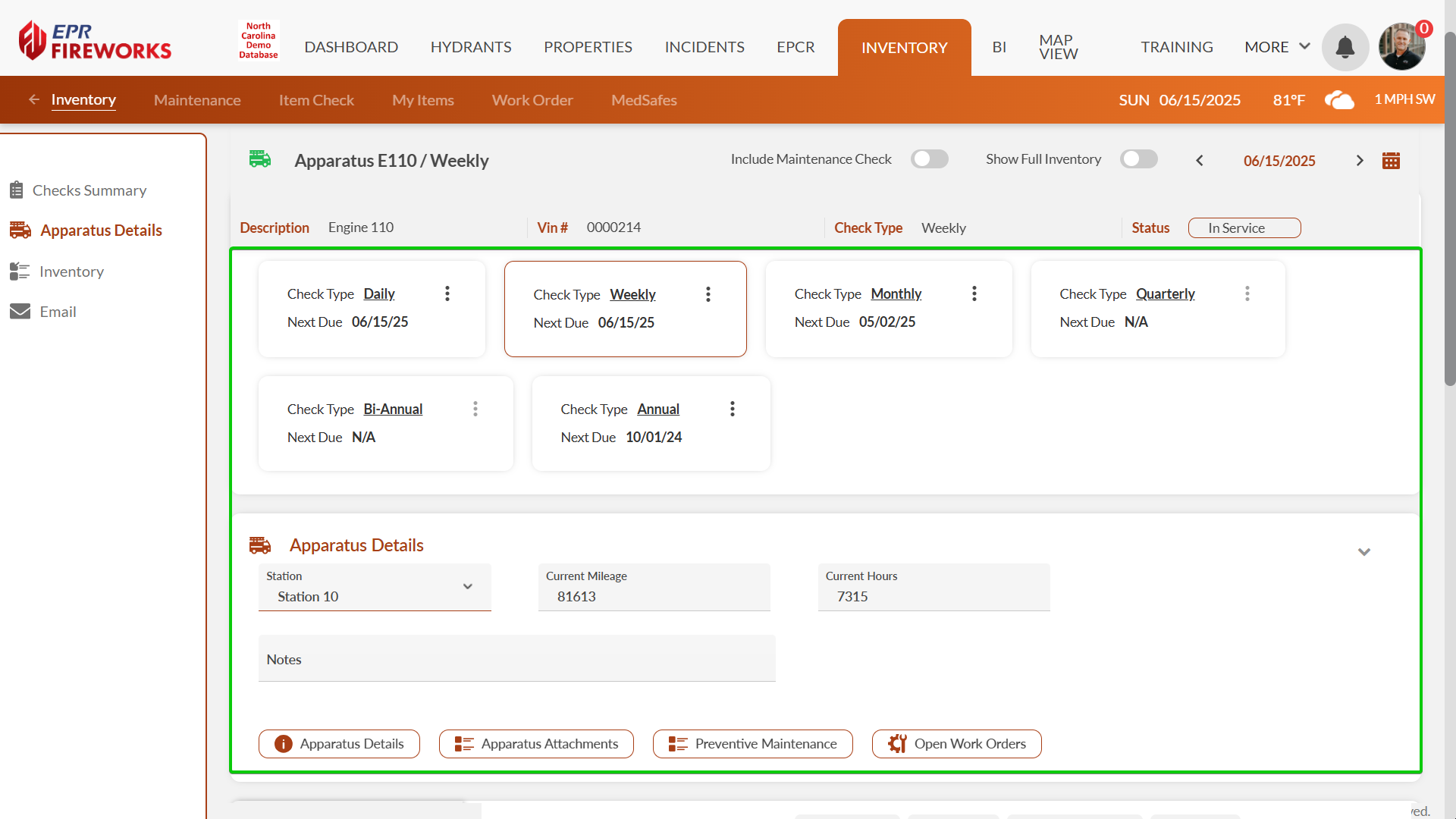
Task: Toggle Show Full Inventory switch
Action: point(1139,159)
